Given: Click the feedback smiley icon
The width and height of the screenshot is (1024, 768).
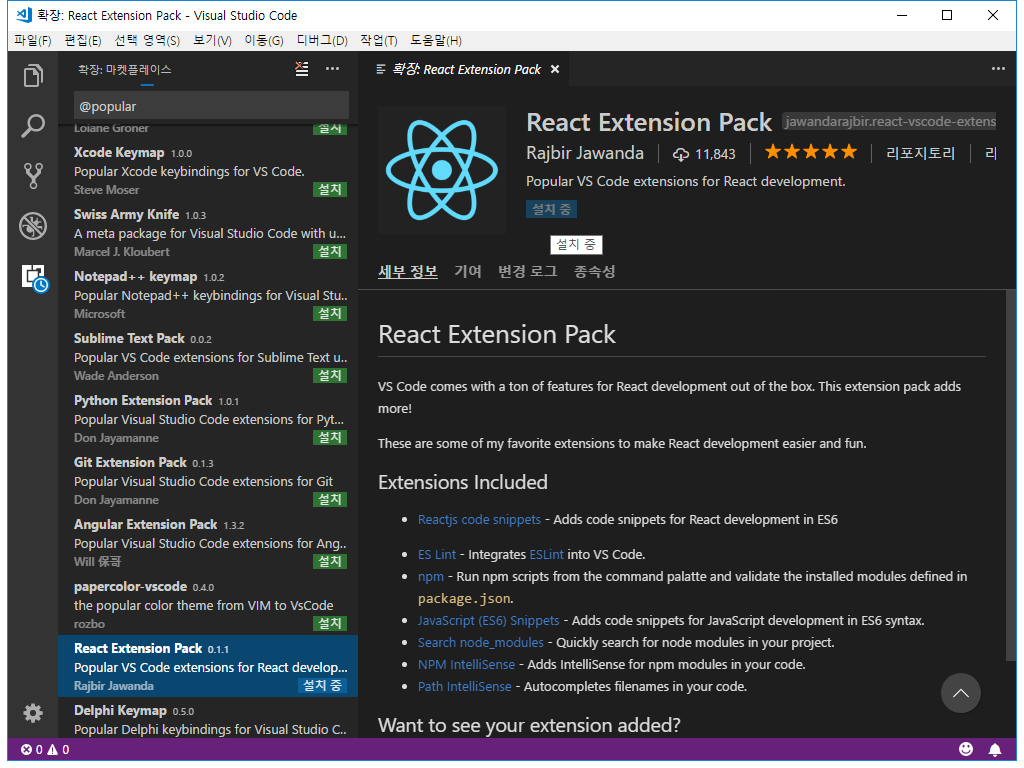Looking at the screenshot, I should [x=966, y=749].
